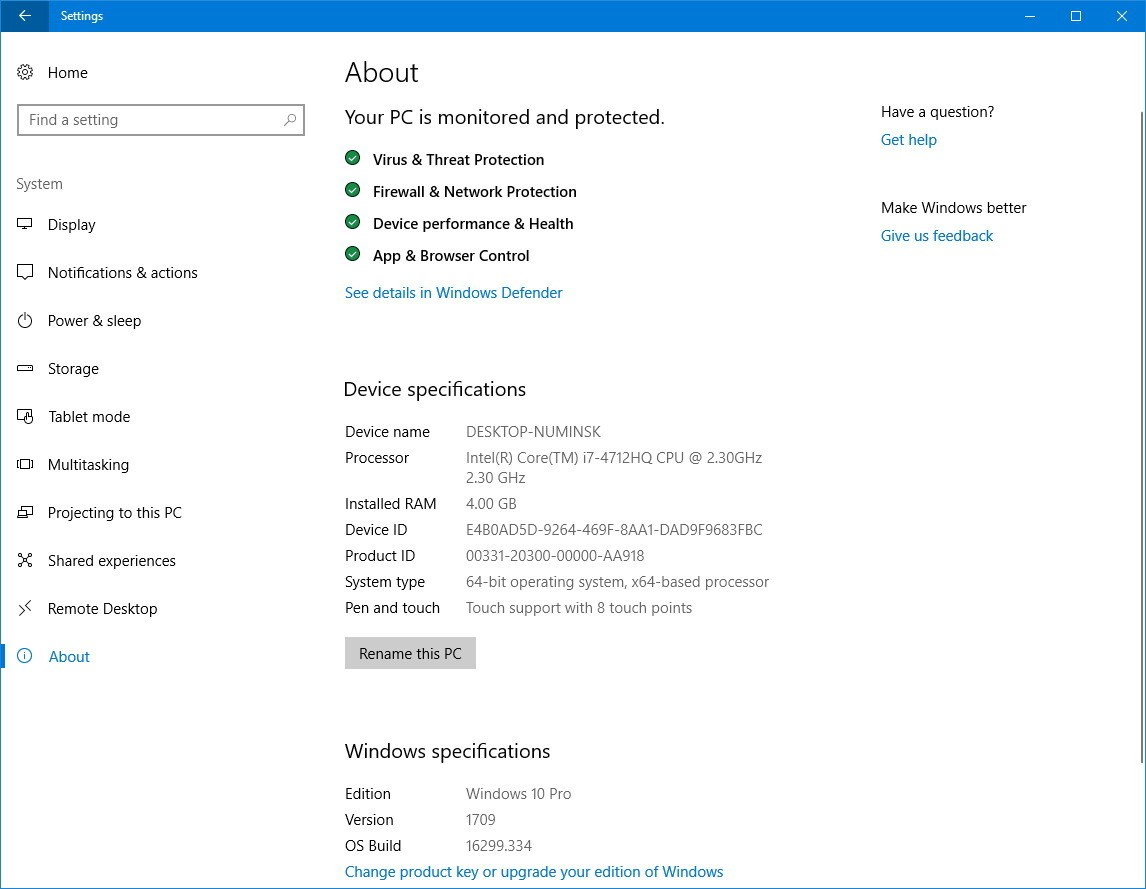This screenshot has height=889, width=1146.
Task: Click the Shared experiences icon
Action: point(25,560)
